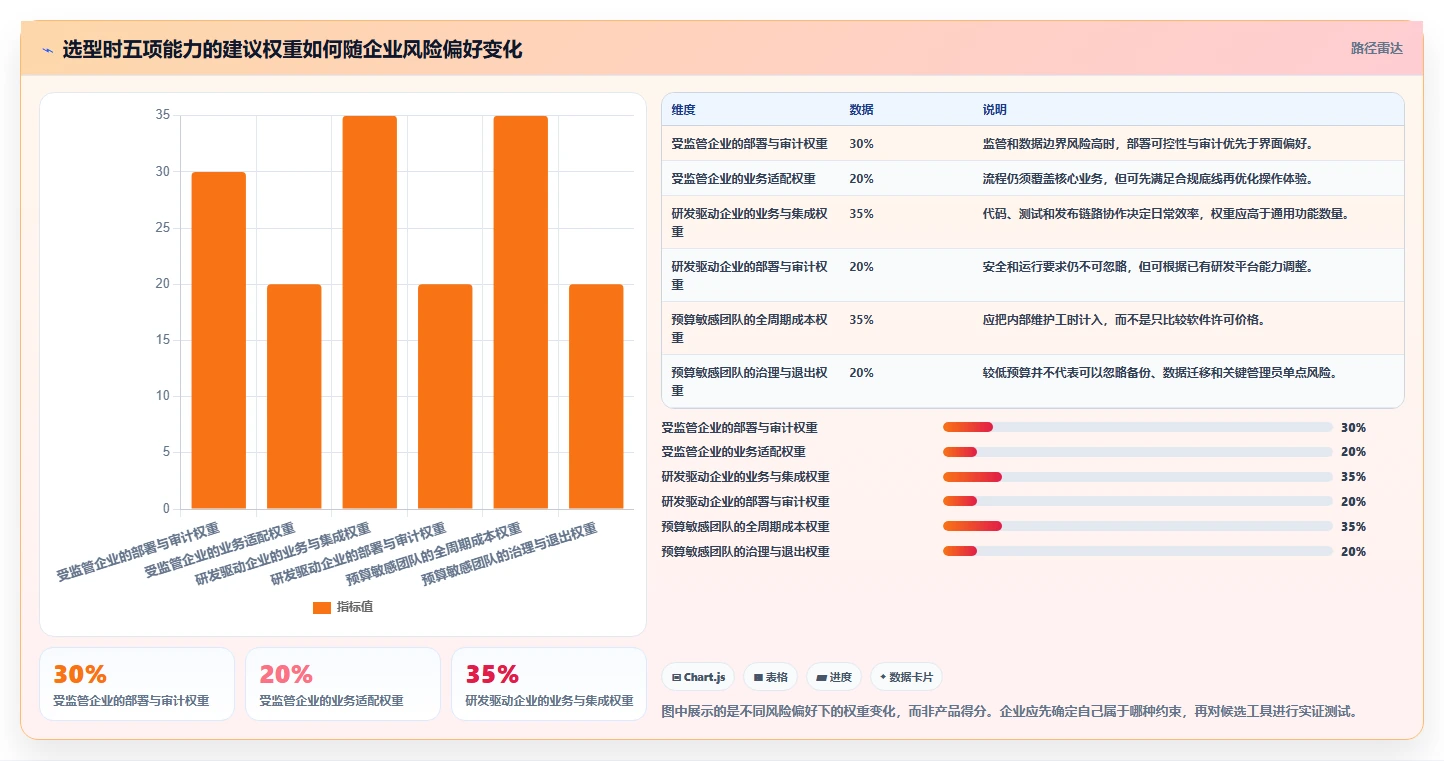Click the bar for 研发驱动企业的部署与审计权重
The image size is (1444, 761).
445,396
